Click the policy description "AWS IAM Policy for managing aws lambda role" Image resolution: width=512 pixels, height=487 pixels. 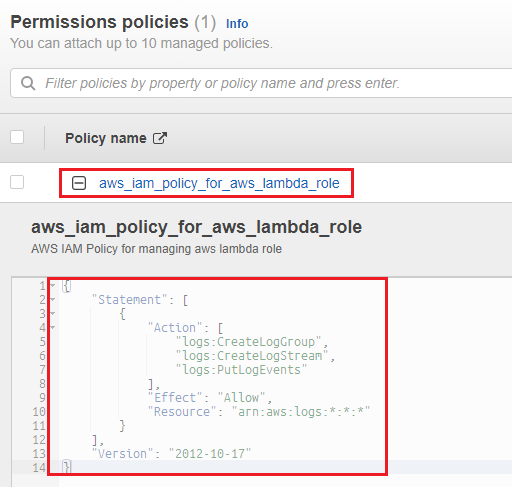click(x=156, y=249)
